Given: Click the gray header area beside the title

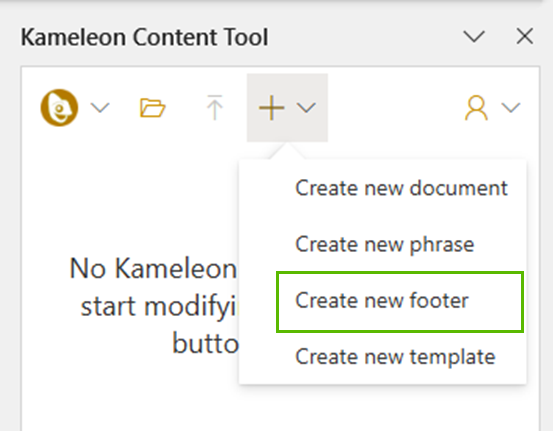Looking at the screenshot, I should tap(365, 37).
